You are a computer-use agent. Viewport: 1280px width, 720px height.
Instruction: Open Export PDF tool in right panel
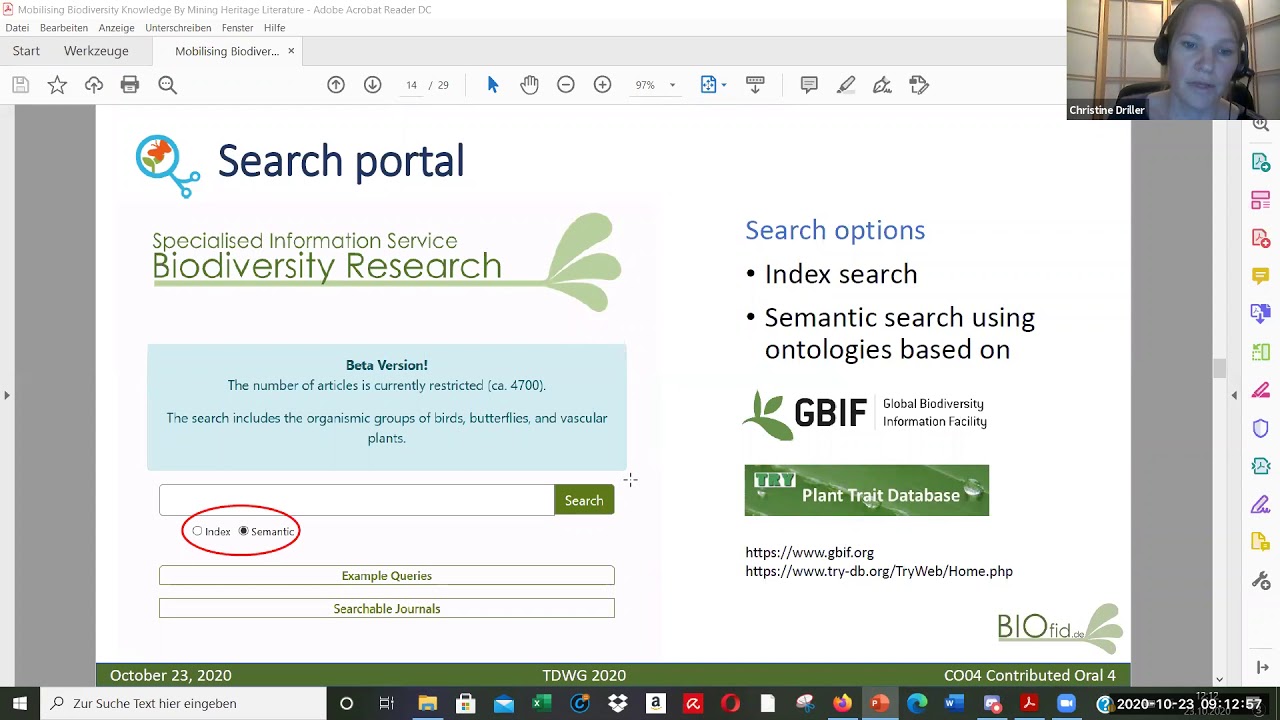pos(1260,162)
